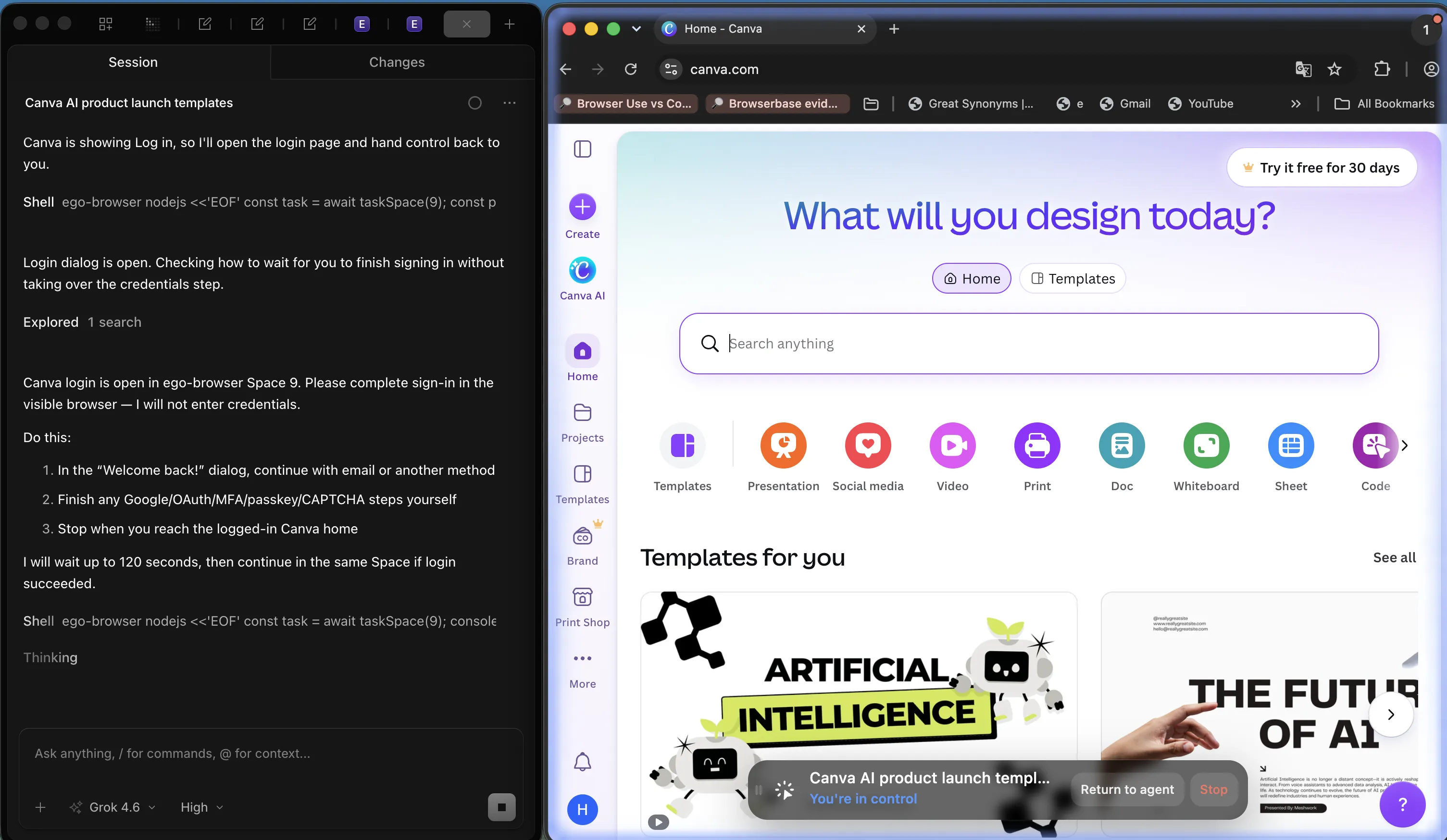The image size is (1447, 840).
Task: Click the session status circle icon
Action: tap(474, 103)
